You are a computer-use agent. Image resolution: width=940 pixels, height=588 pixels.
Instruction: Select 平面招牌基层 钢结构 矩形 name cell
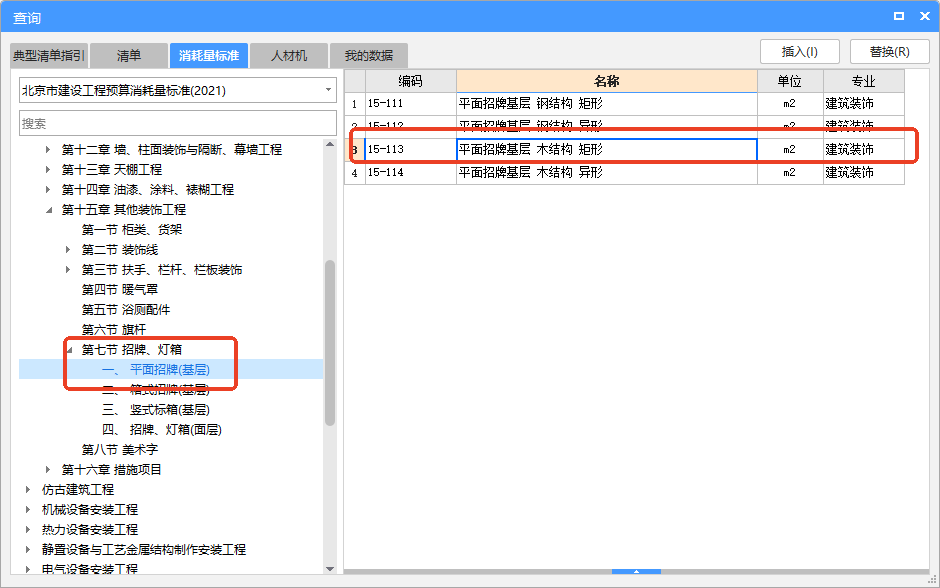tap(607, 104)
